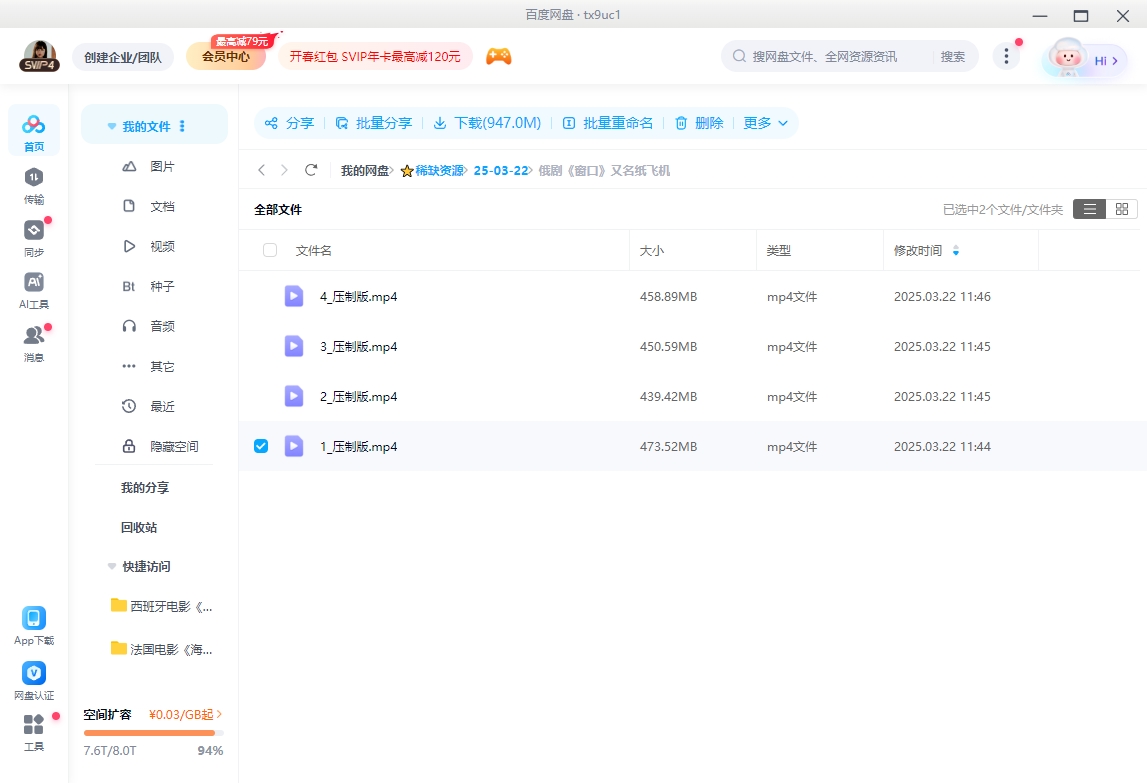The width and height of the screenshot is (1147, 783).
Task: Open the AI工具 panel
Action: [33, 288]
